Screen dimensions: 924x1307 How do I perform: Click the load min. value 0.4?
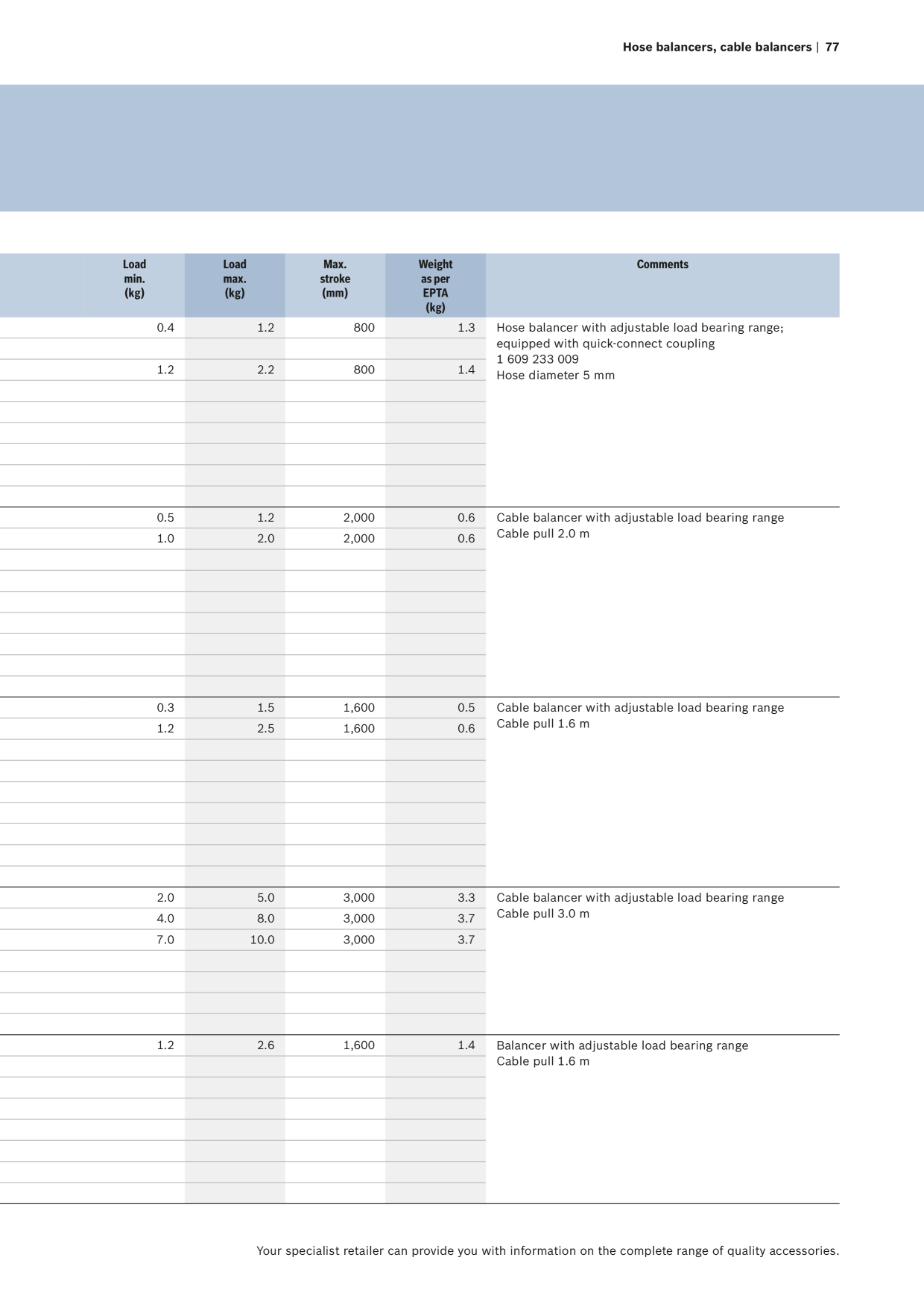[165, 328]
